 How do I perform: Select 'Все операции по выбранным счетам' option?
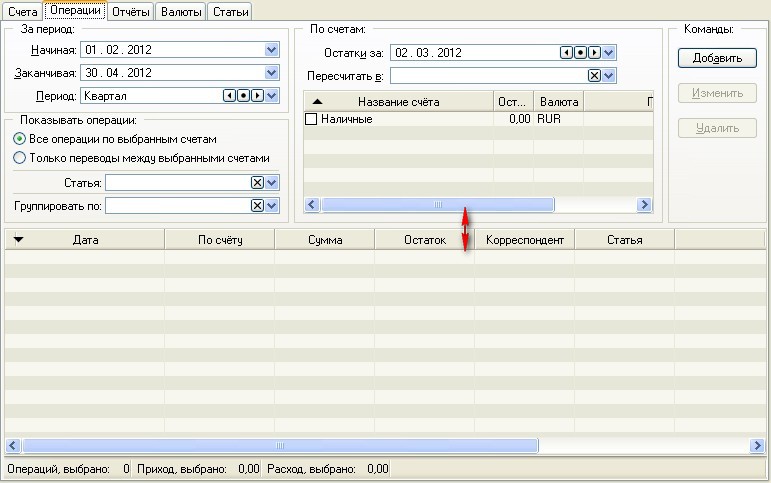(x=20, y=139)
